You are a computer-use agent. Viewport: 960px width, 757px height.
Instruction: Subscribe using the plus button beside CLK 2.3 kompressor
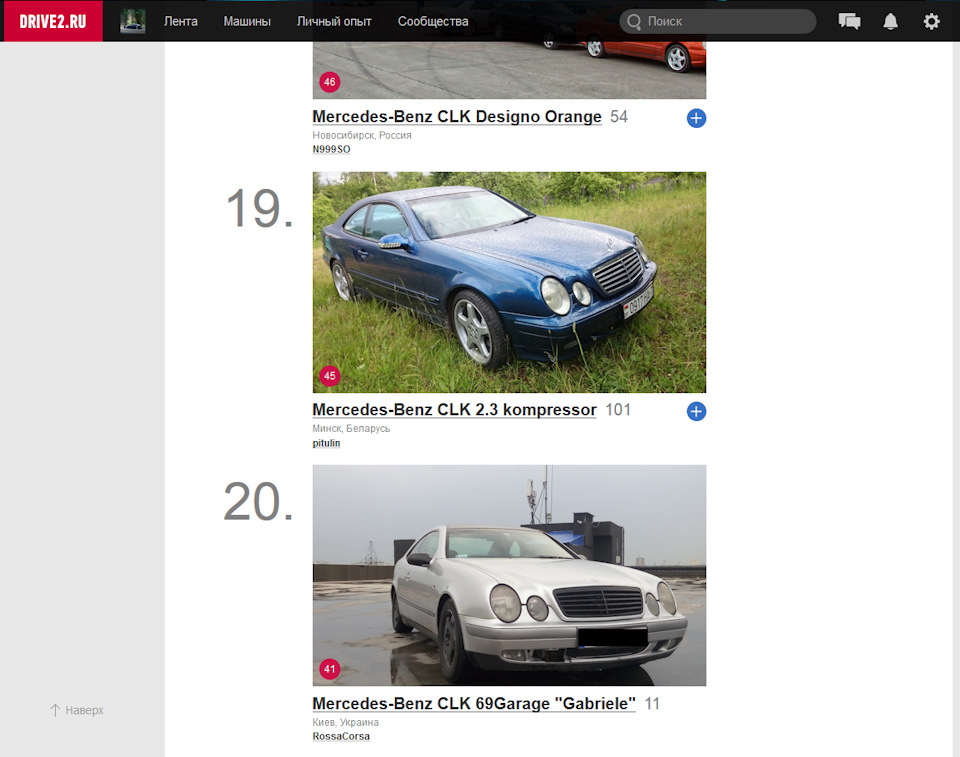click(x=696, y=411)
